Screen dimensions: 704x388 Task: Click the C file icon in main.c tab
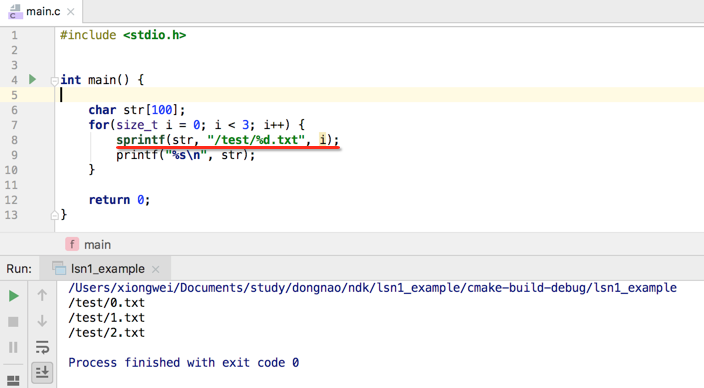(15, 12)
